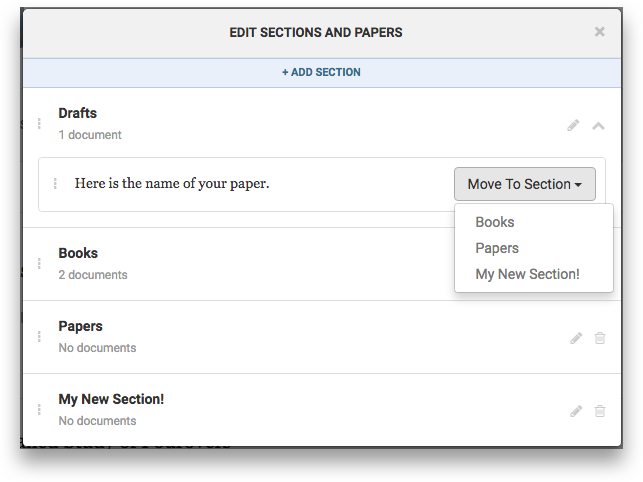The width and height of the screenshot is (643, 482).
Task: Click the pencil edit icon for Drafts
Action: (573, 126)
